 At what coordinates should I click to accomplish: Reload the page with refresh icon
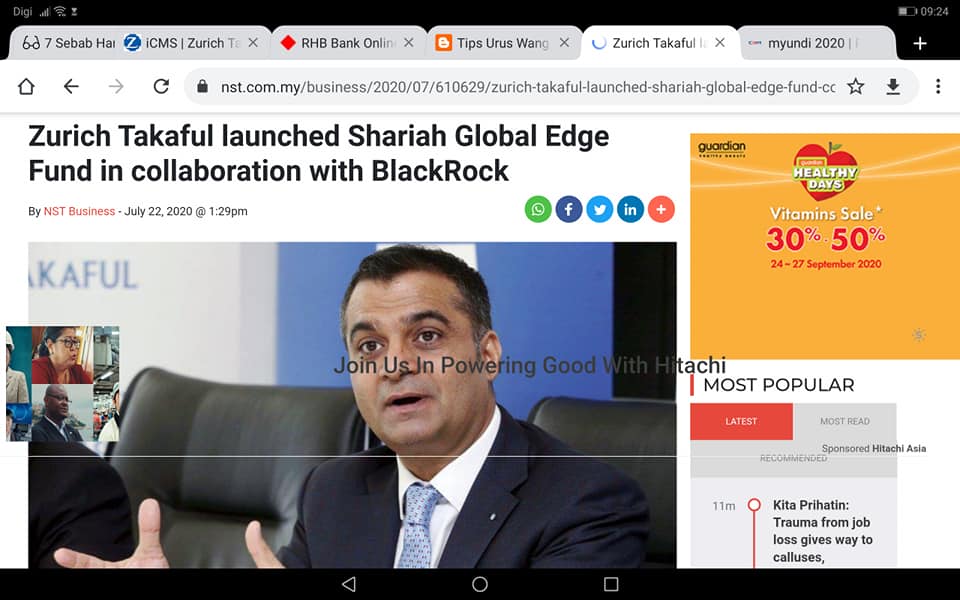(x=161, y=86)
